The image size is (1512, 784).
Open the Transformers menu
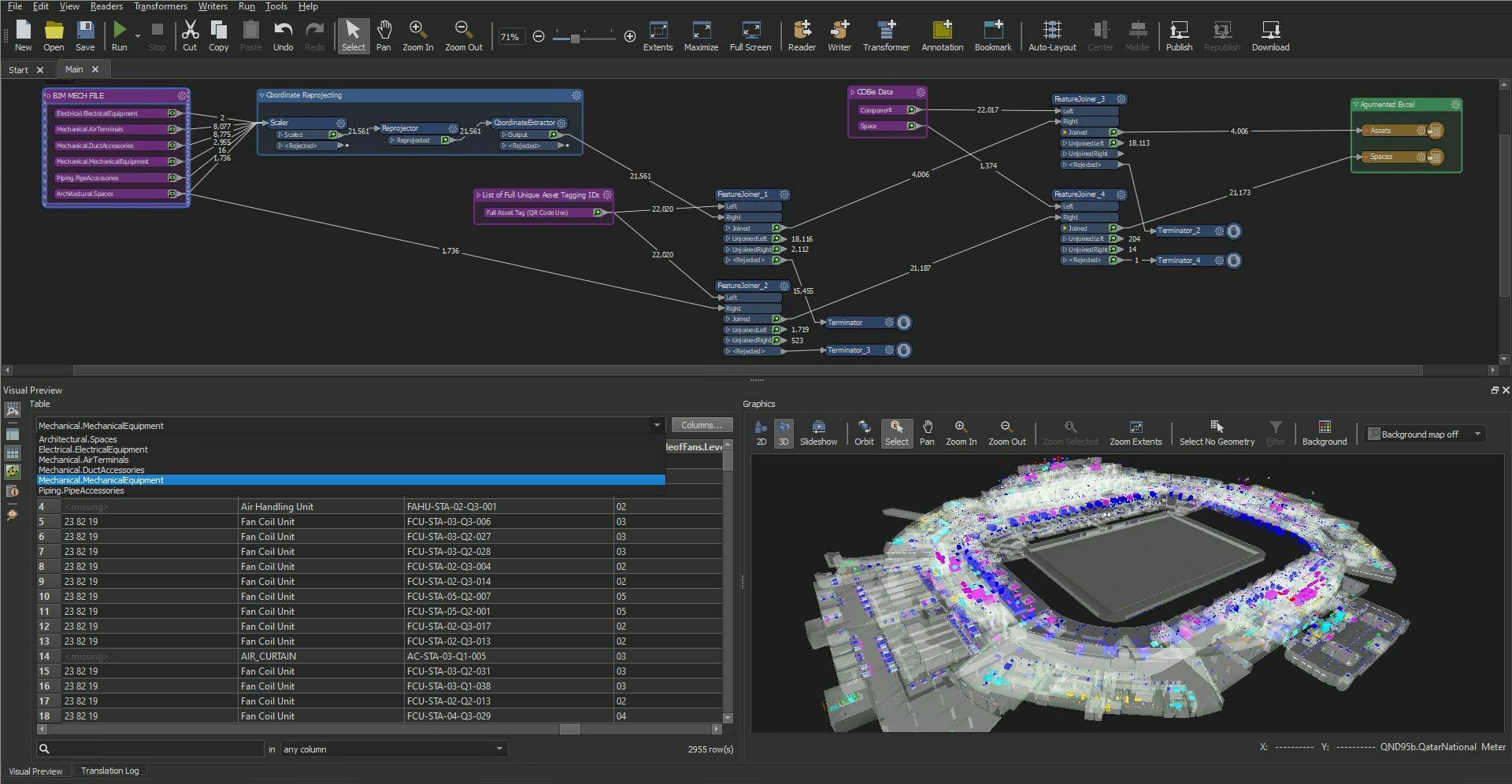161,6
